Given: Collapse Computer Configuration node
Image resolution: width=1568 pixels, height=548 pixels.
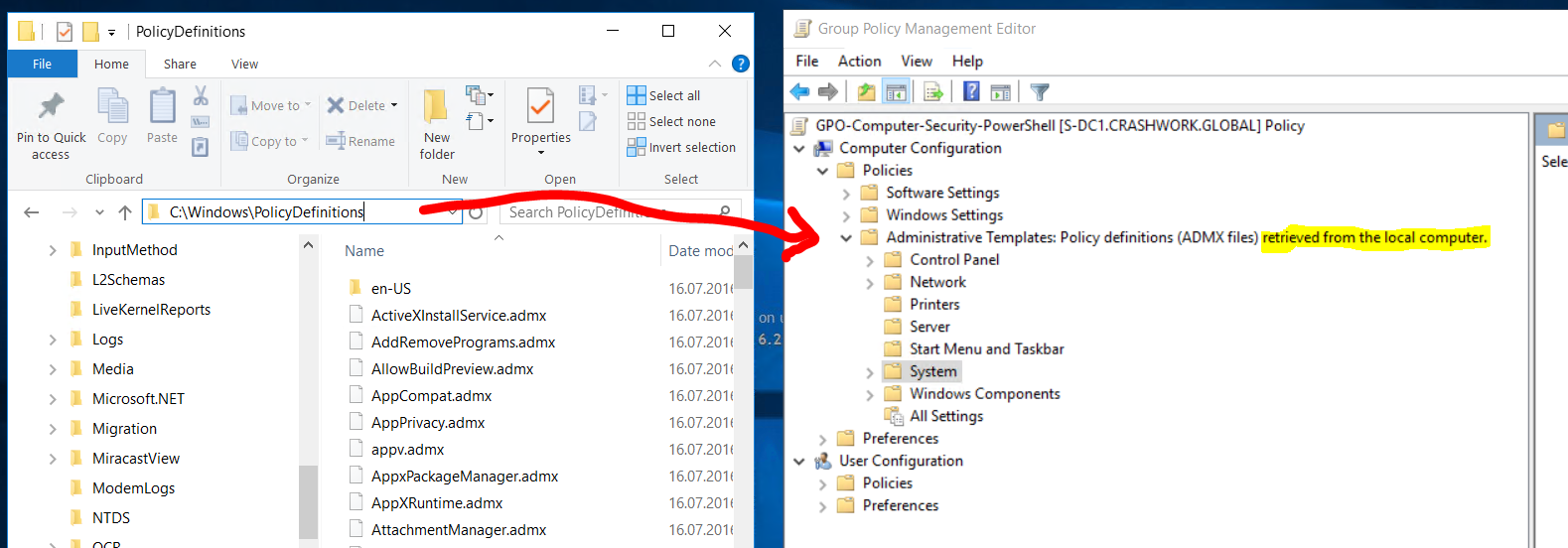Looking at the screenshot, I should (799, 148).
